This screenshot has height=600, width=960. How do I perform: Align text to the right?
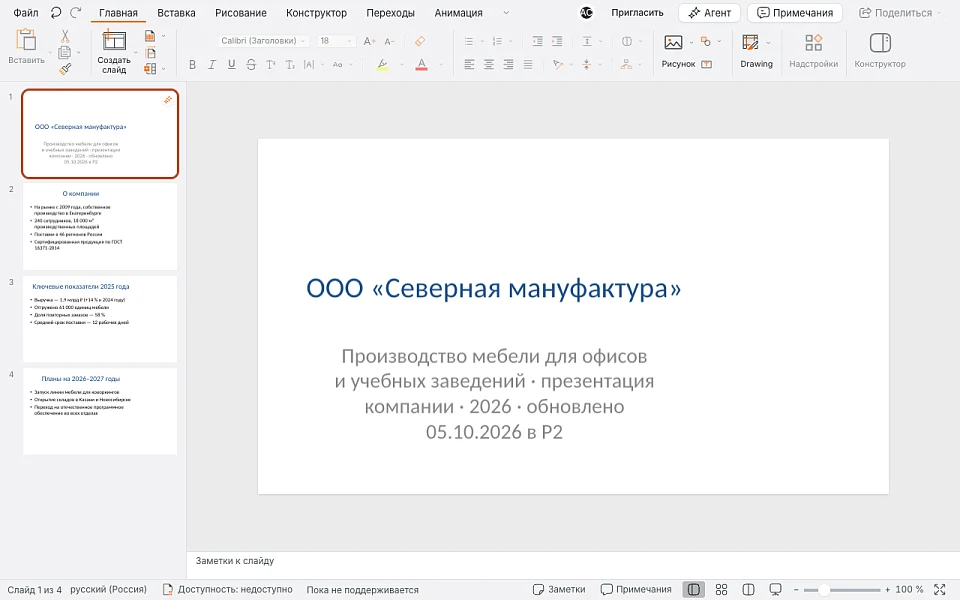click(x=508, y=64)
